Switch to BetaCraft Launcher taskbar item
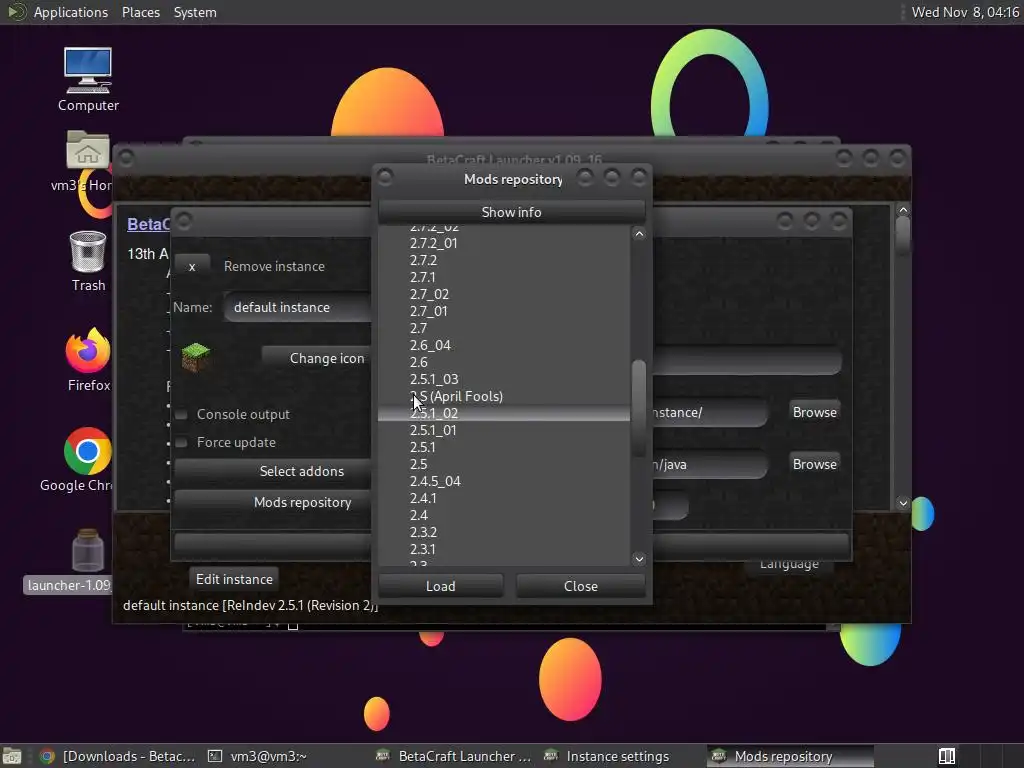The image size is (1024, 768). 455,756
